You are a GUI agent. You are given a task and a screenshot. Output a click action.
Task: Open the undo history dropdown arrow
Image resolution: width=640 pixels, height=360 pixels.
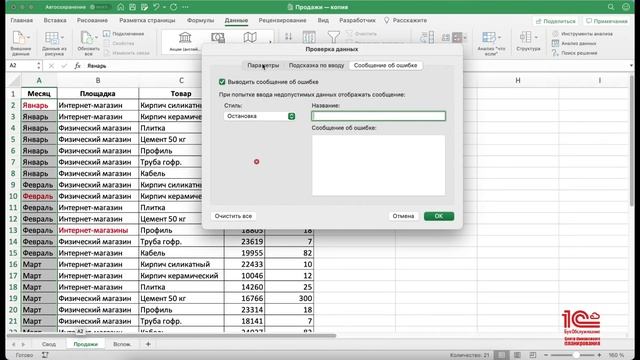(163, 7)
